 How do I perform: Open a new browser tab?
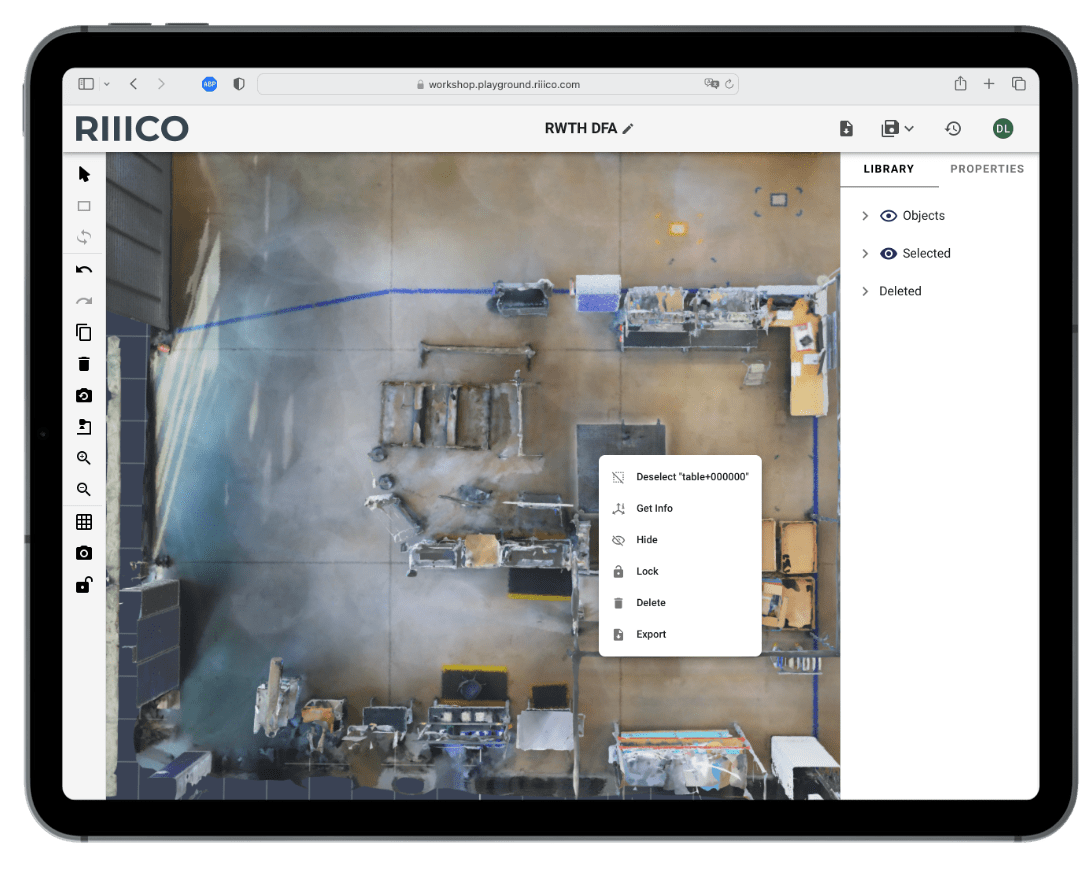coord(989,84)
